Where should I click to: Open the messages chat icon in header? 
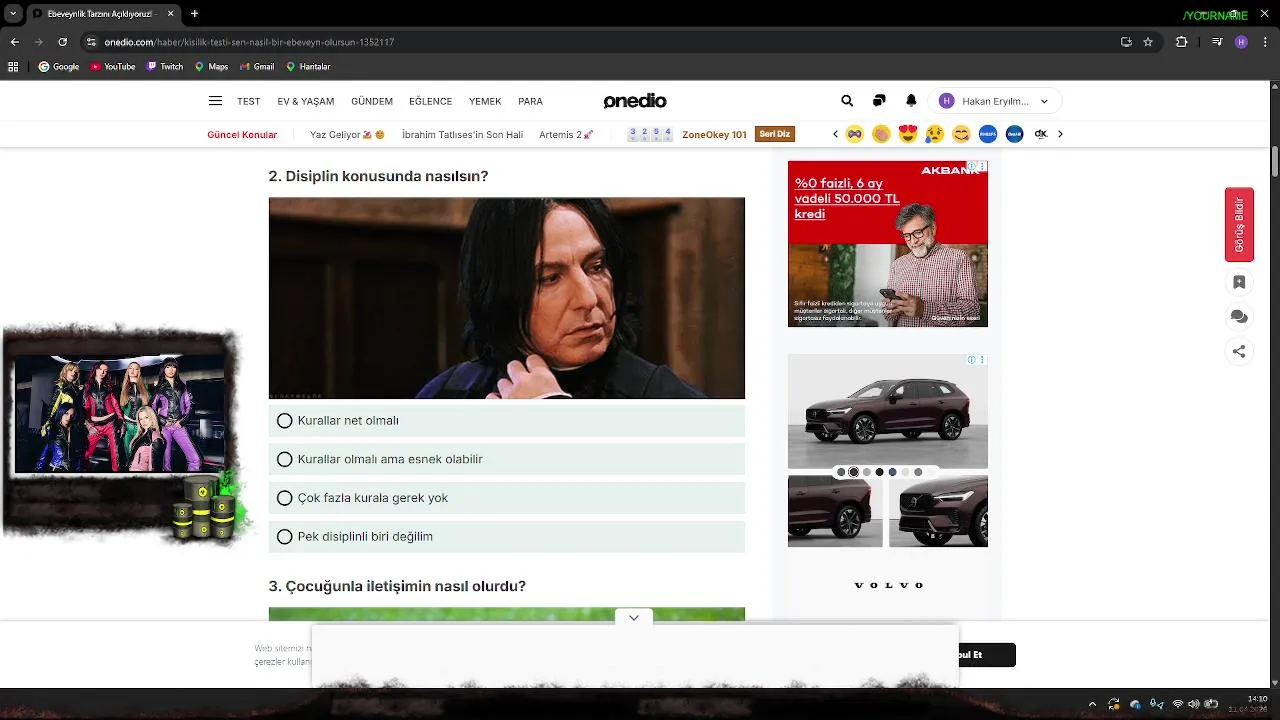[879, 101]
